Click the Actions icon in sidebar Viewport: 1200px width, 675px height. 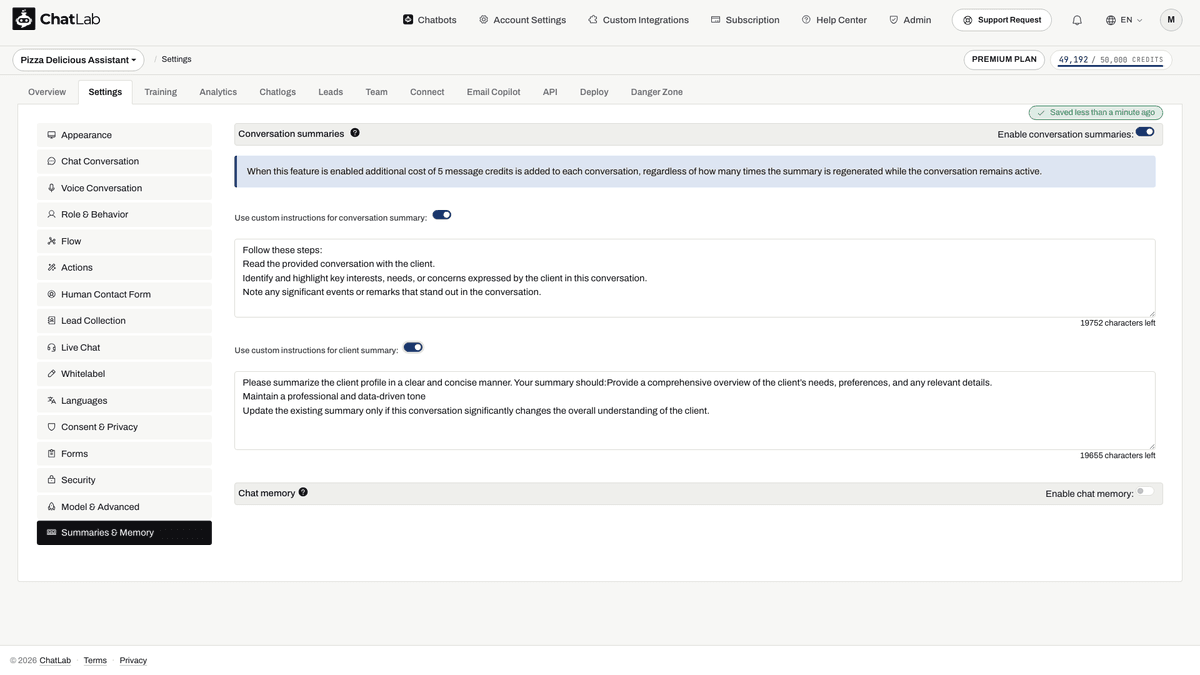coord(51,267)
